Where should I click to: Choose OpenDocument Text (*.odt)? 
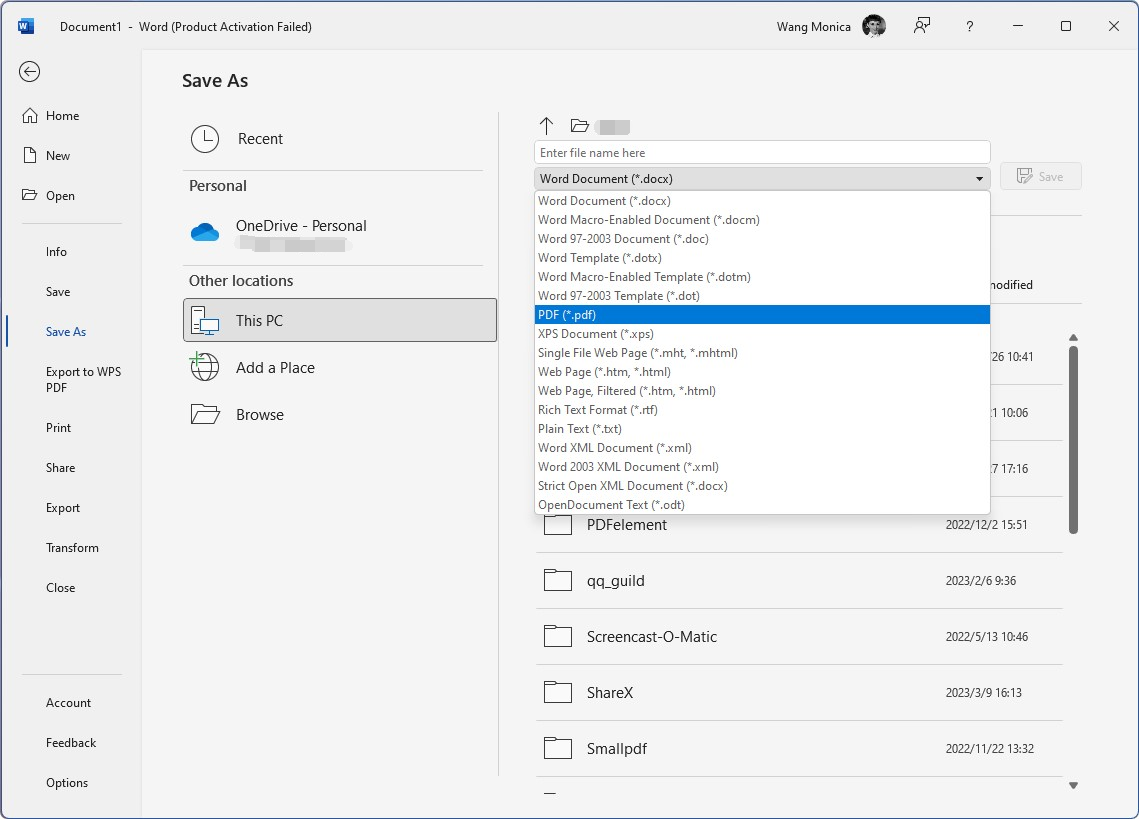762,504
